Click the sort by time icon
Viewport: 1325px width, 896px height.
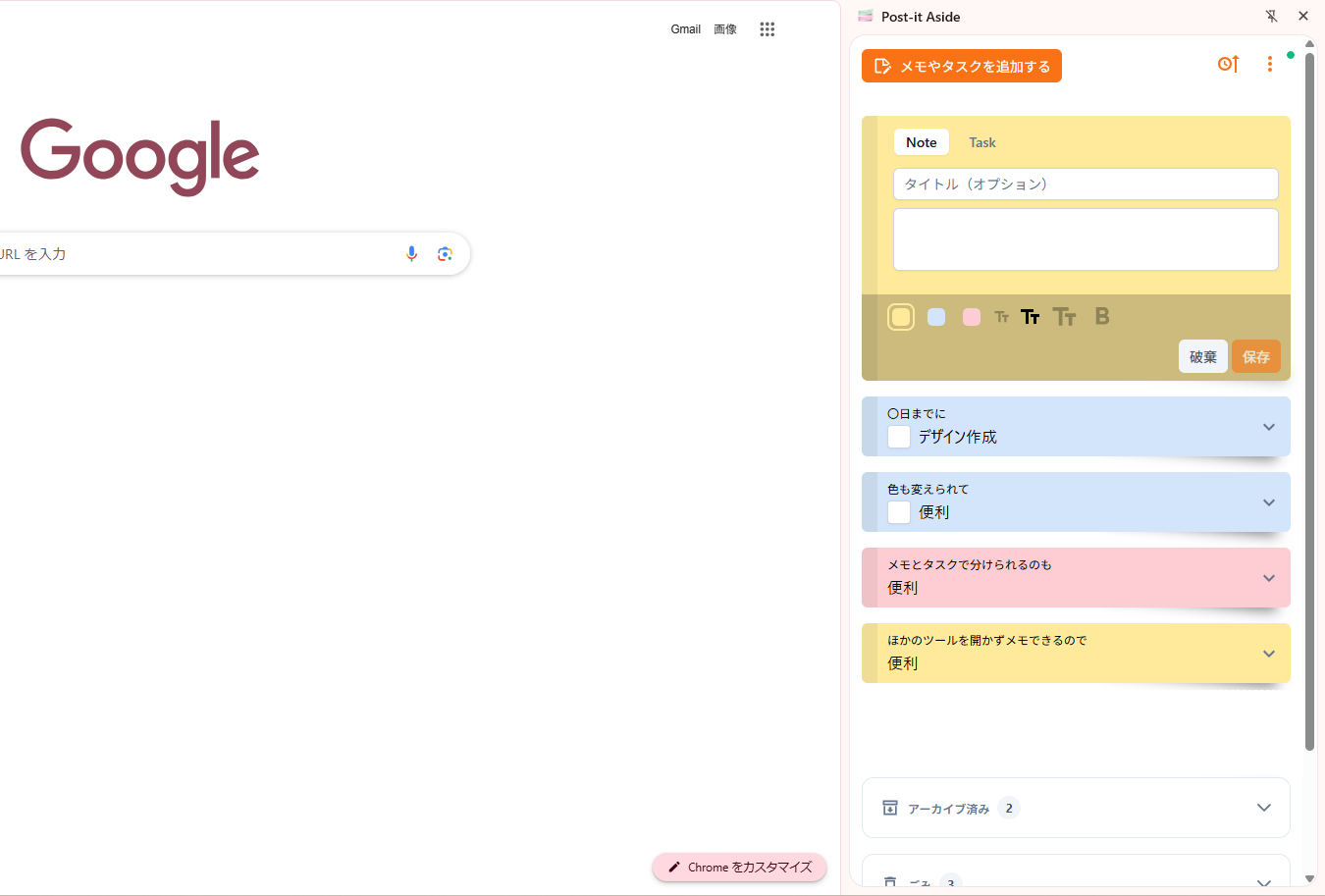click(x=1228, y=64)
